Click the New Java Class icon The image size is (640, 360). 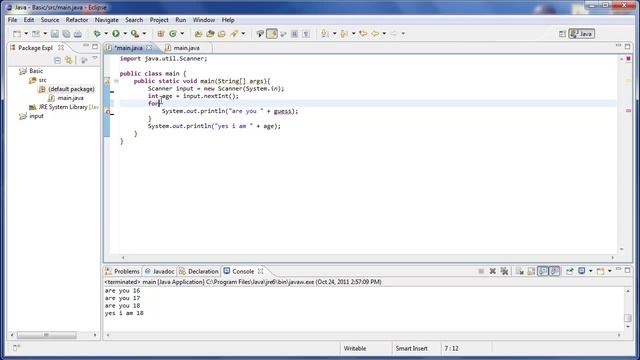click(x=173, y=34)
